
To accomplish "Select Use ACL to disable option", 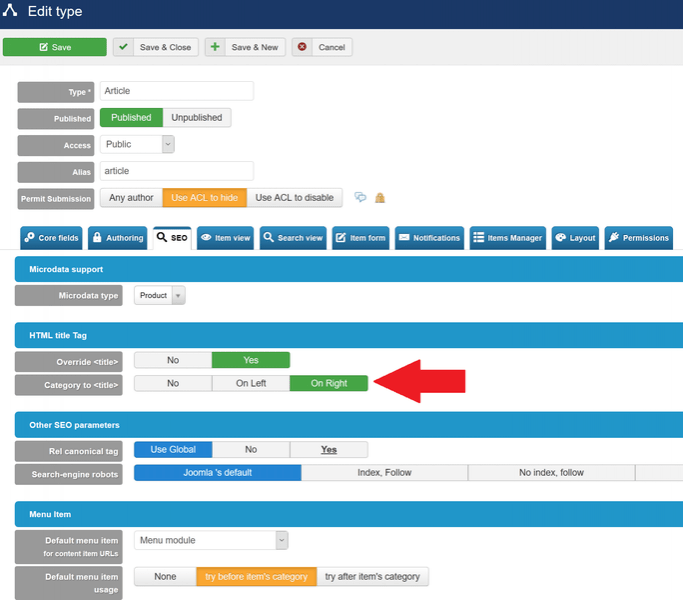I will coord(294,198).
